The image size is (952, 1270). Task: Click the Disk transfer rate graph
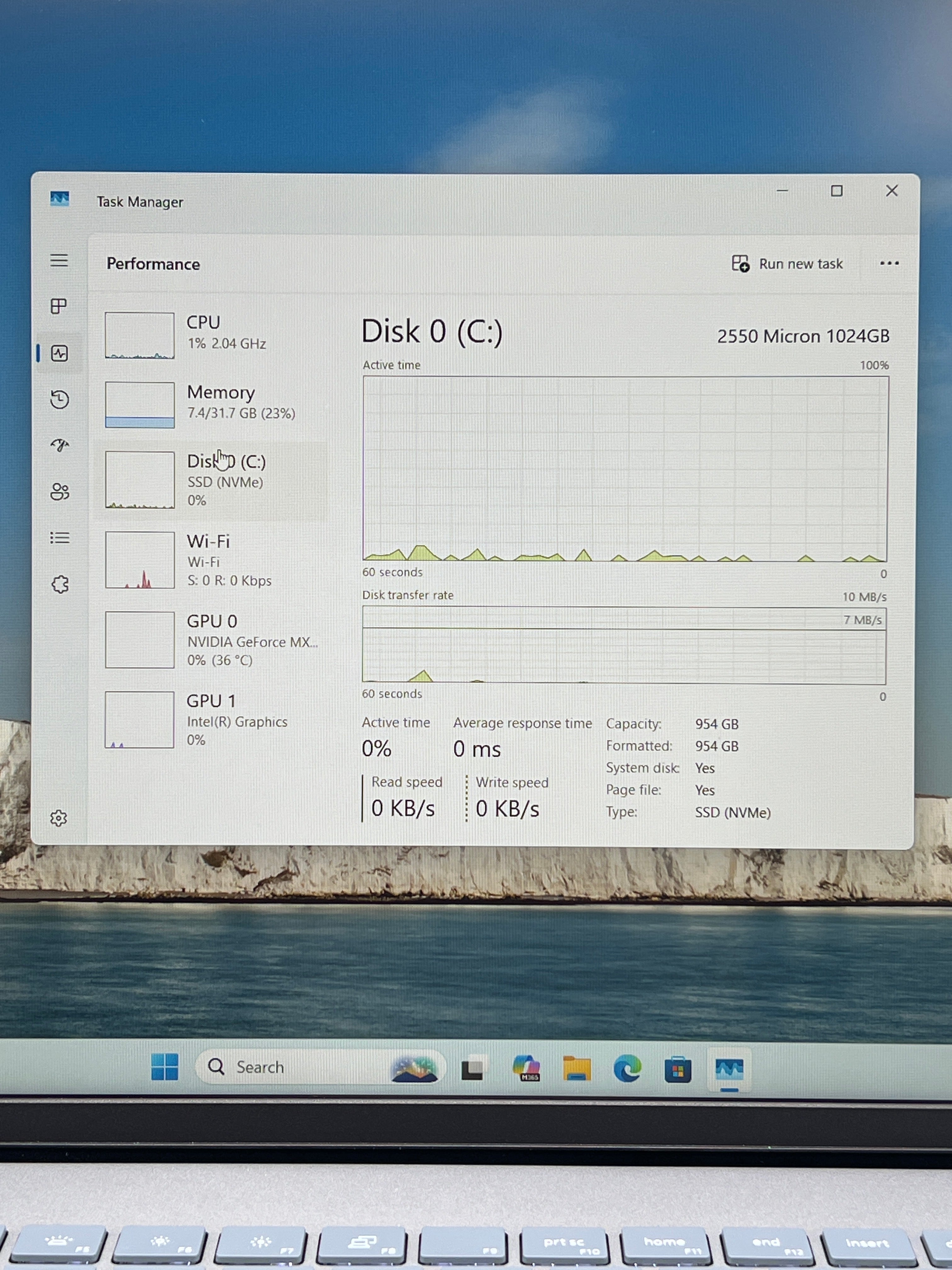pyautogui.click(x=624, y=646)
